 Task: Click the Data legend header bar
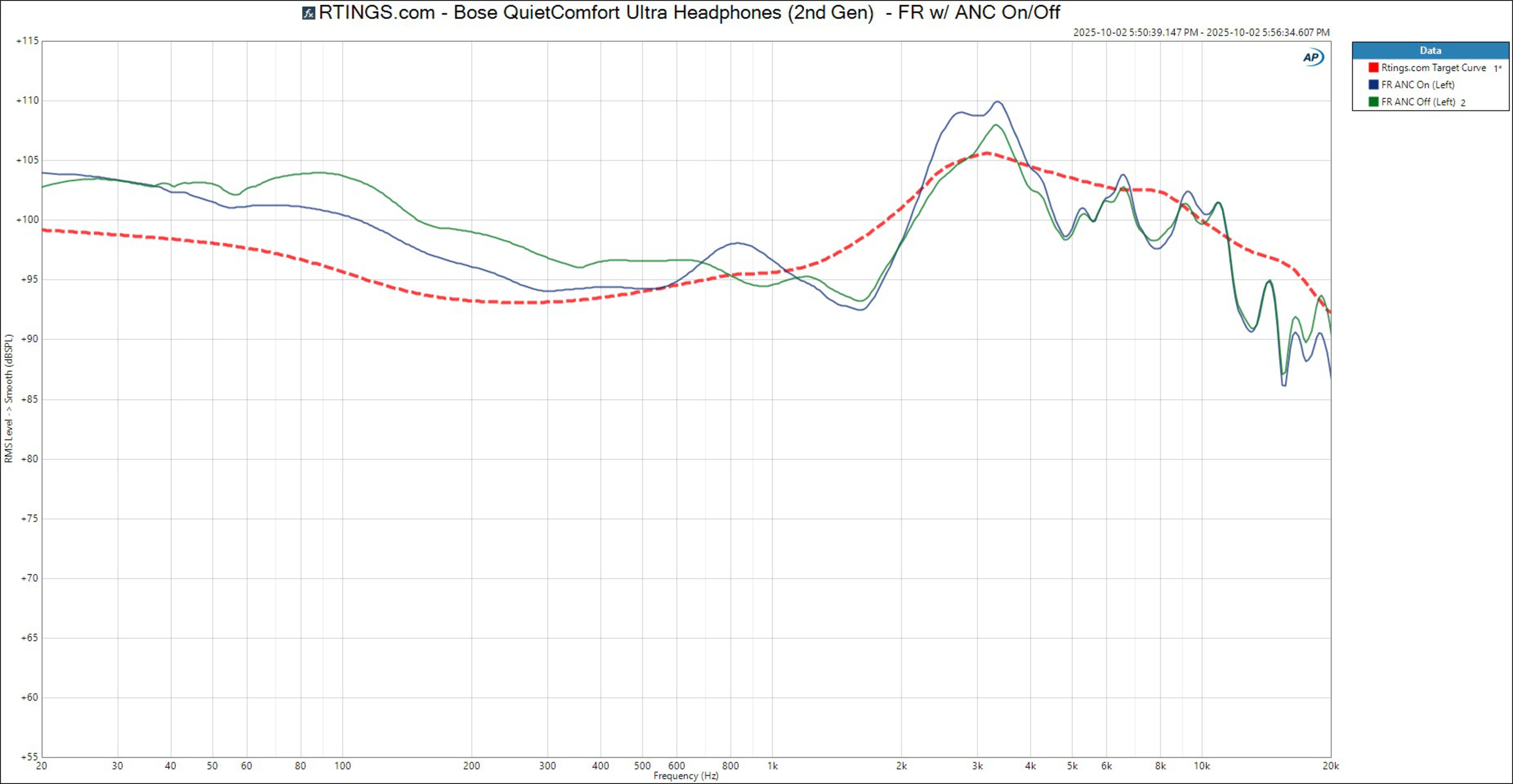pos(1430,50)
